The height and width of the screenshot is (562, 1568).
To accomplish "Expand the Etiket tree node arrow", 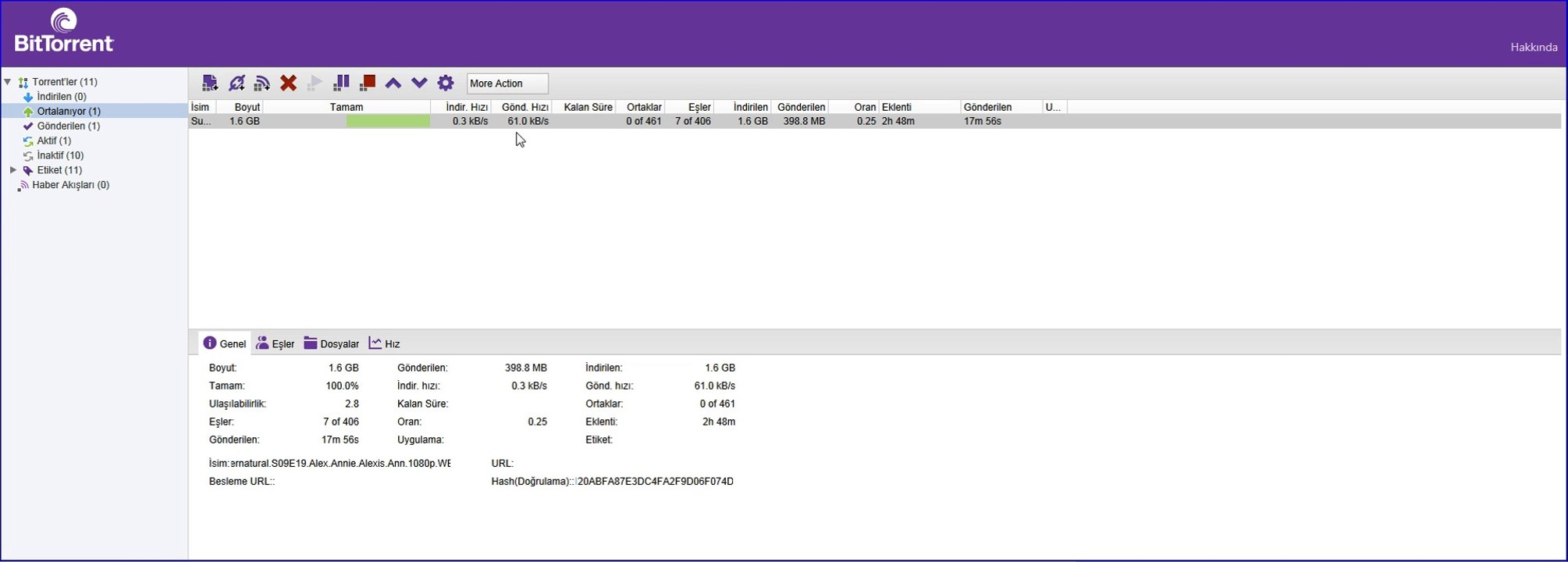I will (x=13, y=169).
